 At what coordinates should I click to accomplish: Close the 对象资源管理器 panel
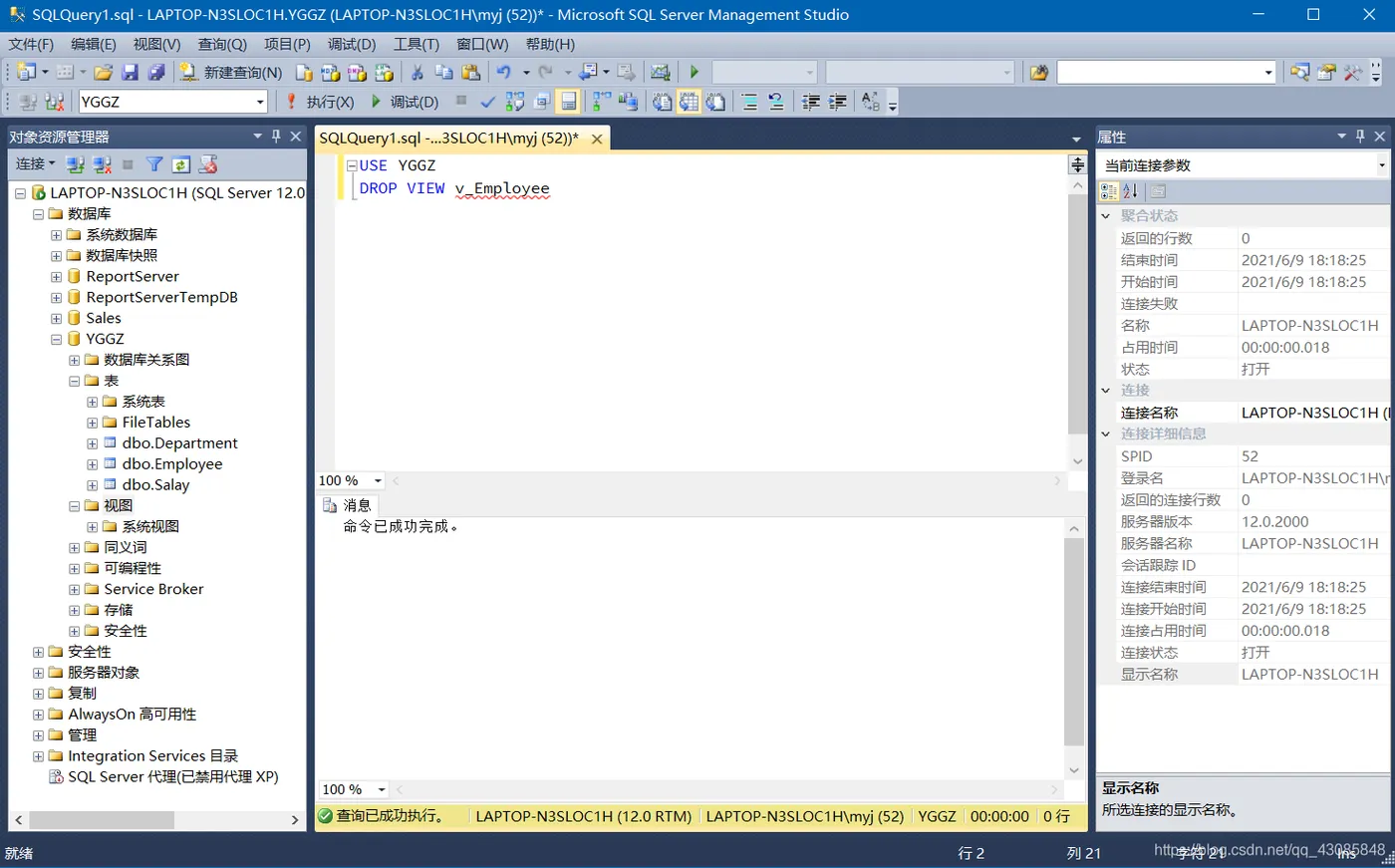pos(296,137)
